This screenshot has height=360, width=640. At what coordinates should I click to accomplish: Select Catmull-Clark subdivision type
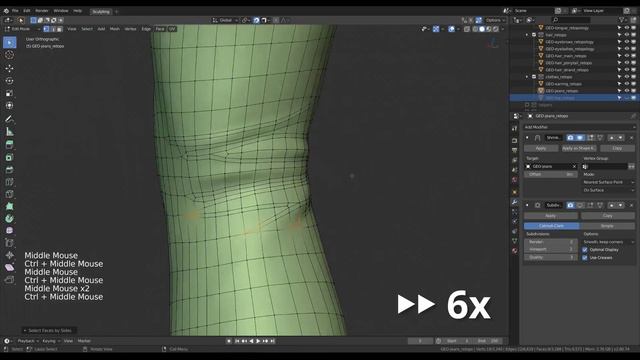[x=551, y=226]
